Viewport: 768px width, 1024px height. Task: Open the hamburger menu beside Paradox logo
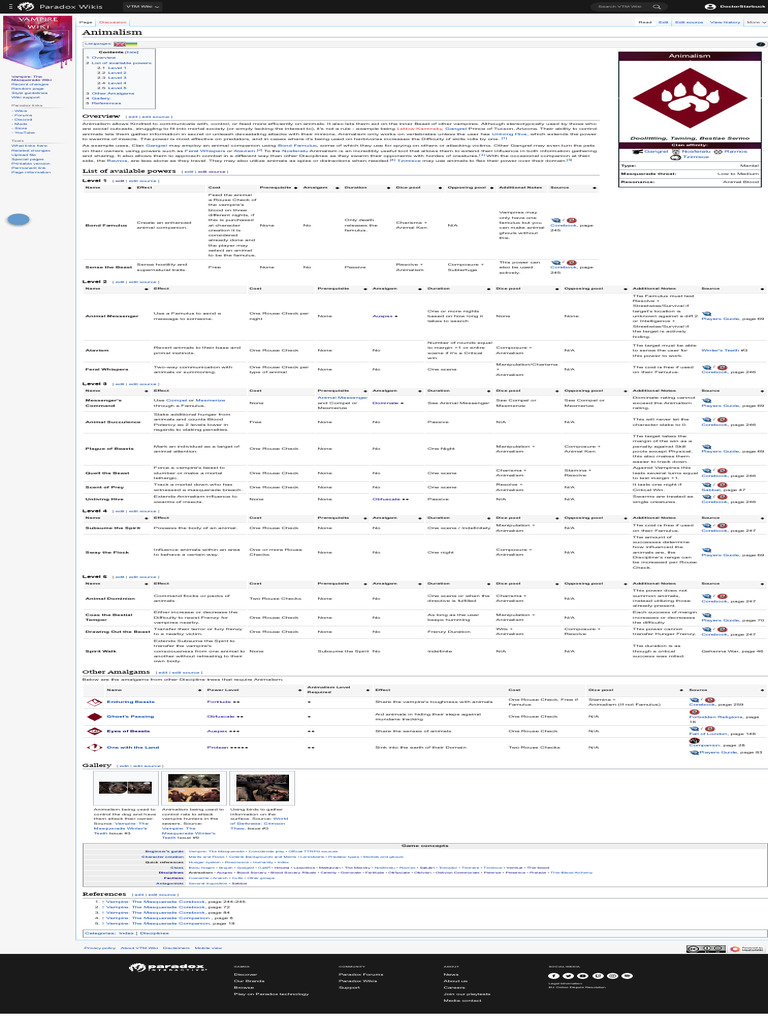(x=10, y=7)
